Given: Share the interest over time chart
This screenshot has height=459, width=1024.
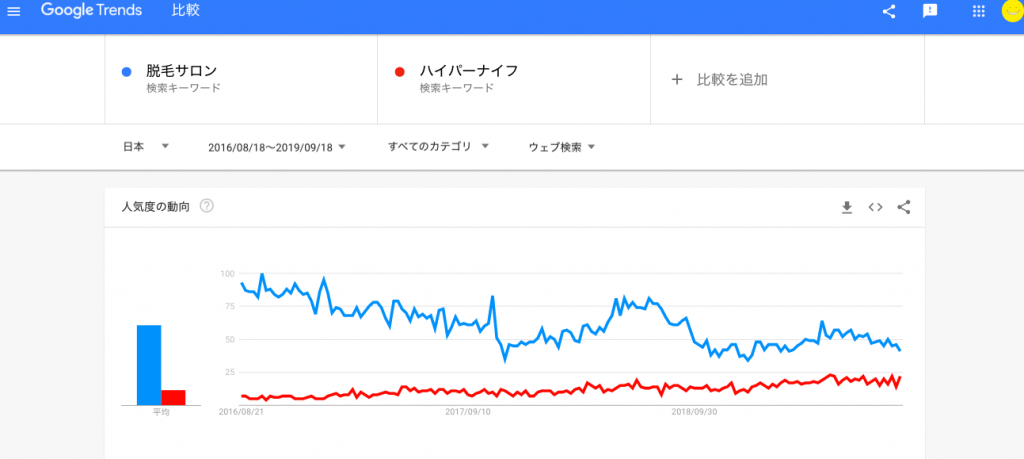Looking at the screenshot, I should tap(904, 208).
